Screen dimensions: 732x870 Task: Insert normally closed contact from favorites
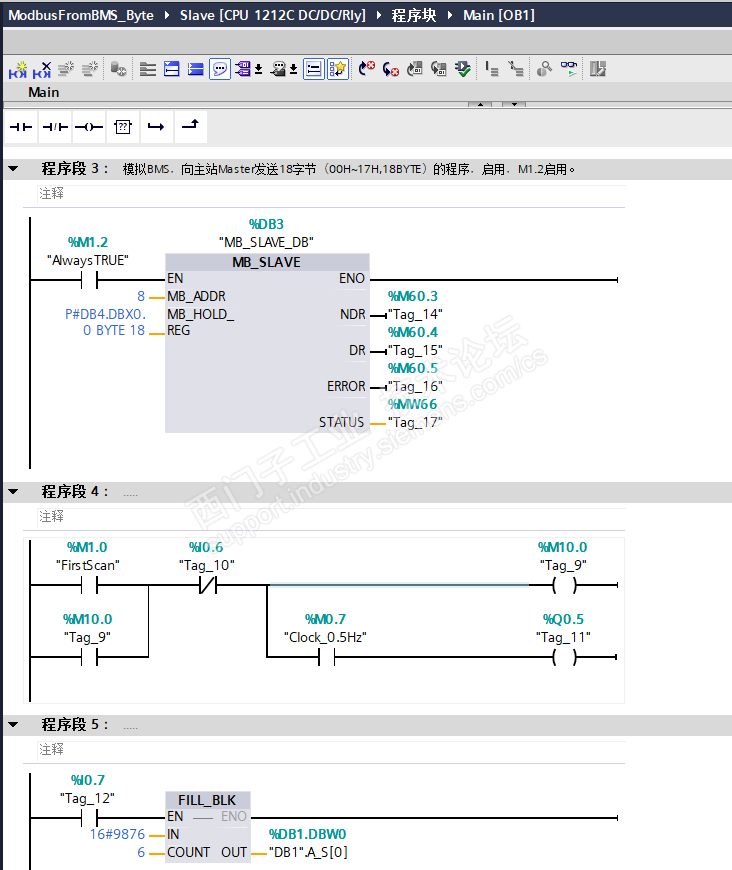pyautogui.click(x=55, y=127)
